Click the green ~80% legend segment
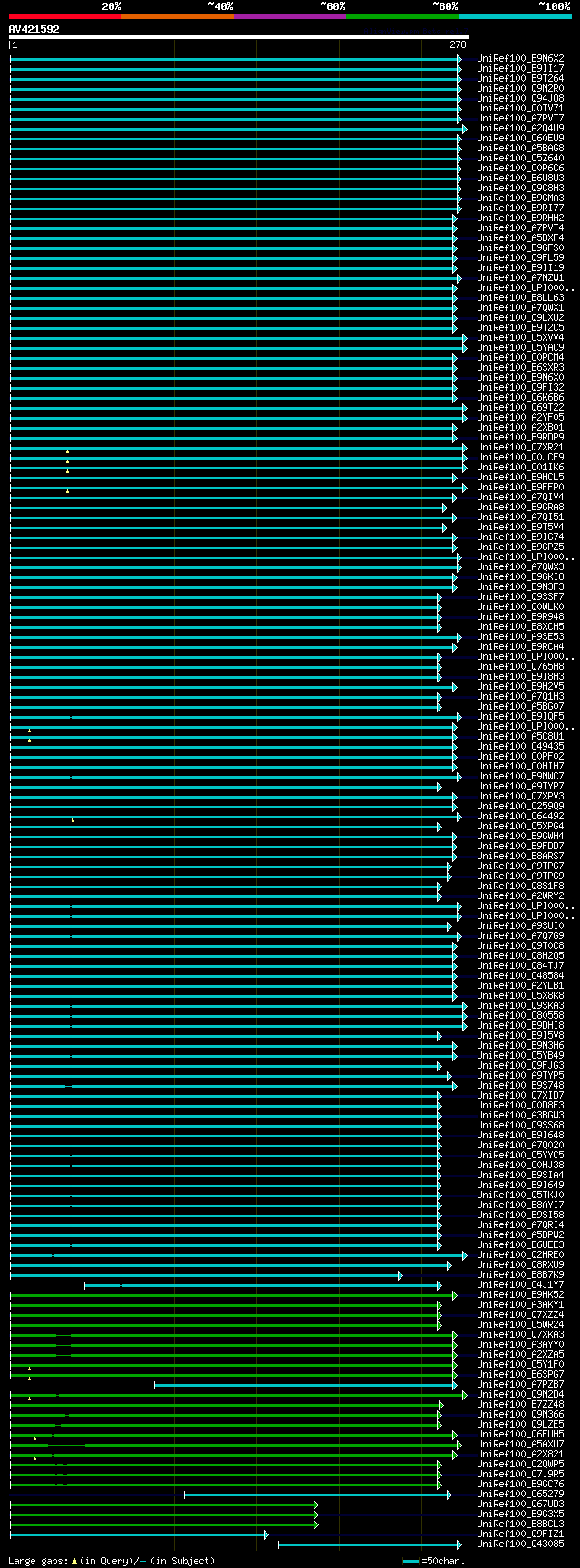This screenshot has width=580, height=1568. (x=401, y=16)
